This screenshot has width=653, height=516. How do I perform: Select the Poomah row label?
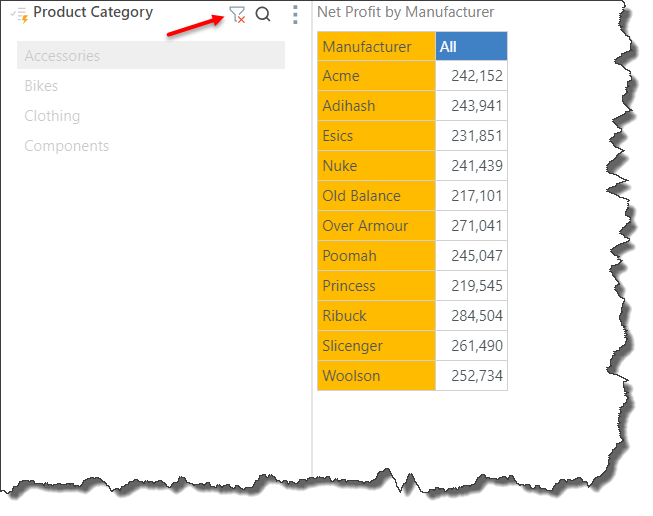pos(376,256)
